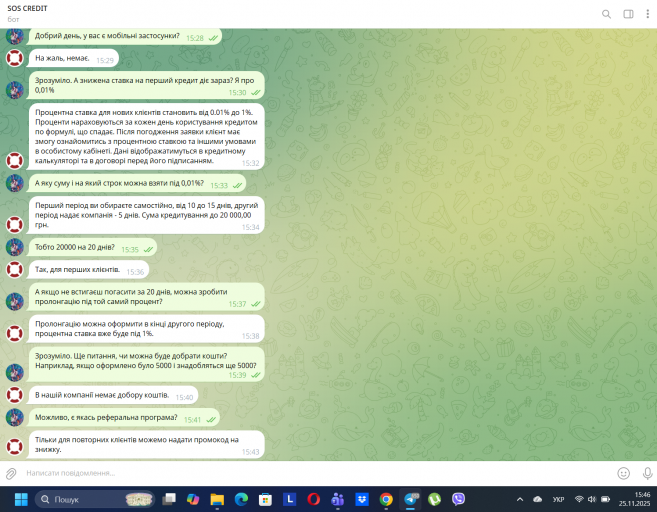Open the emoji picker smiley icon
657x512 pixels.
tap(623, 473)
